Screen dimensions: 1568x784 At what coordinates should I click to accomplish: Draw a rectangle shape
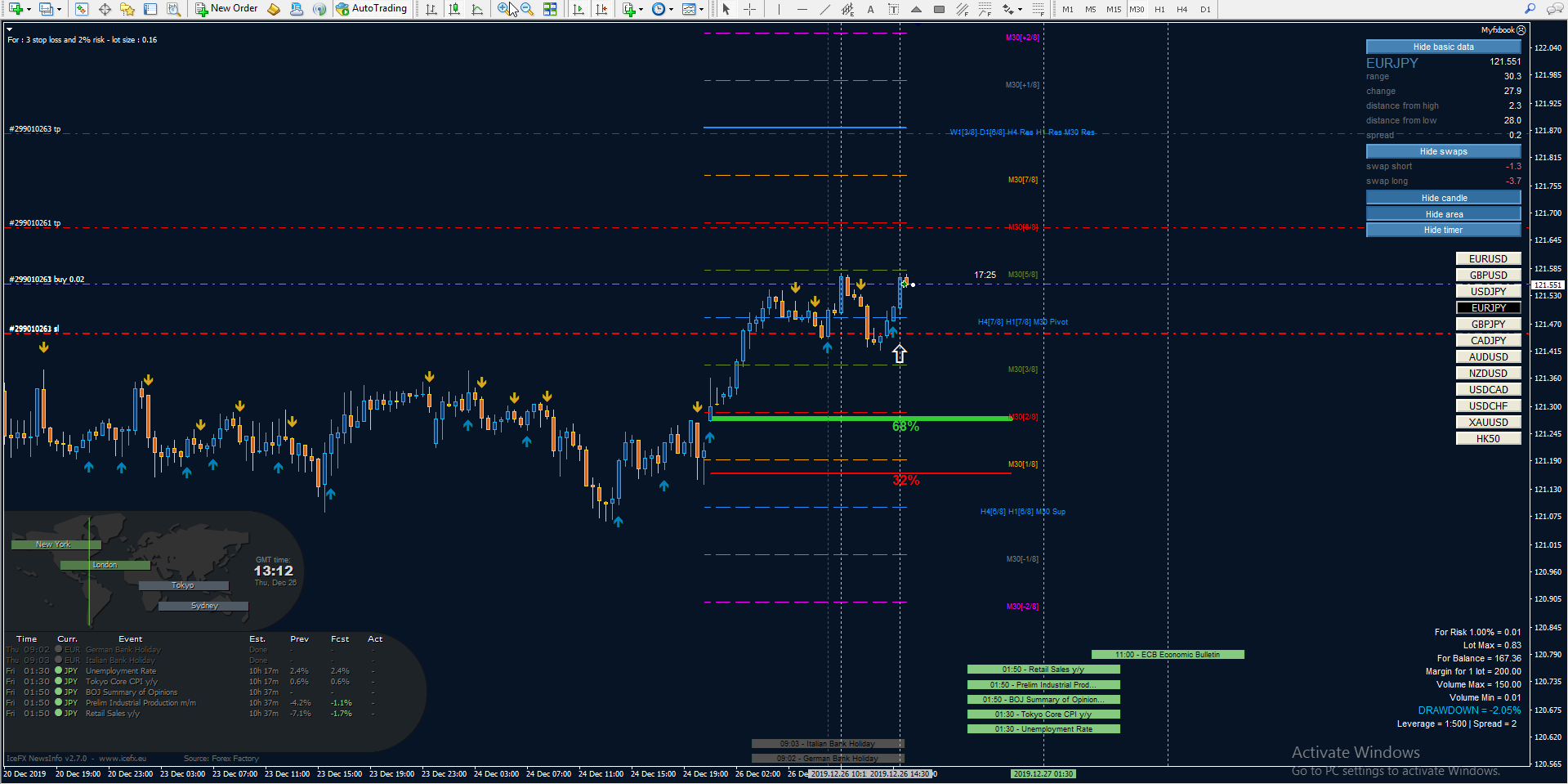[x=939, y=9]
